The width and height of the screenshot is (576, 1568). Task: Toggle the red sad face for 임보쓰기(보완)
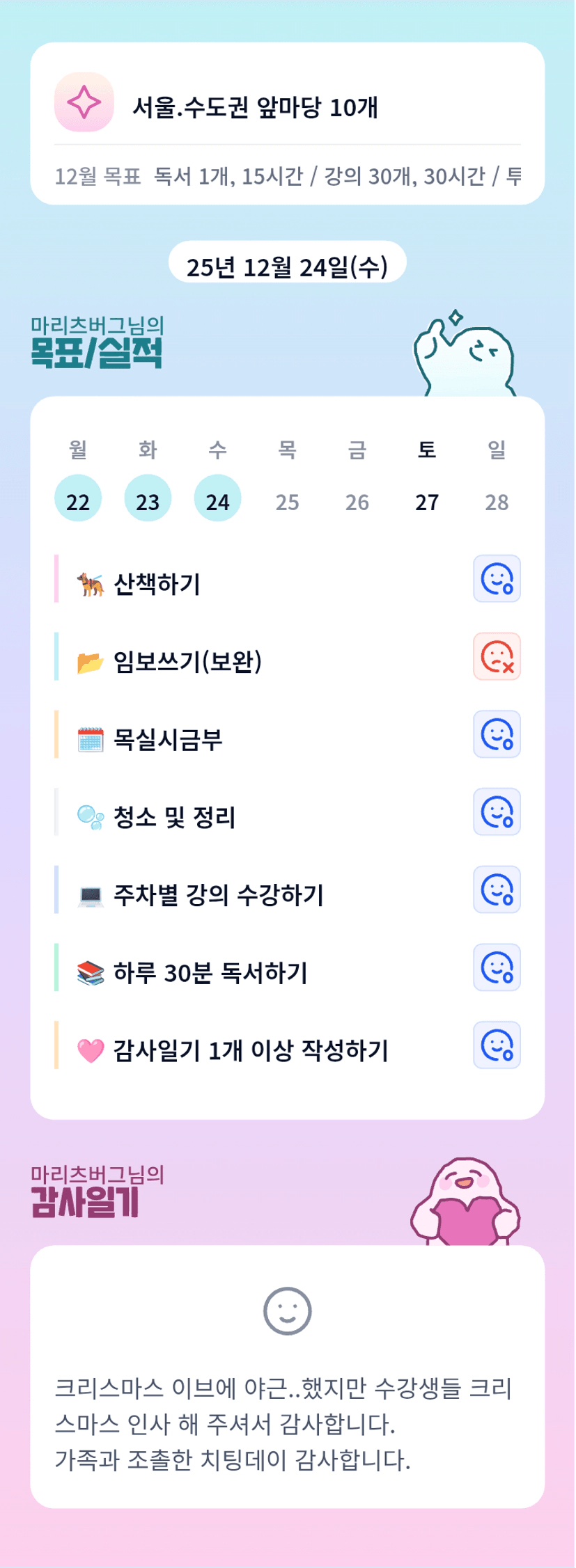click(x=497, y=656)
